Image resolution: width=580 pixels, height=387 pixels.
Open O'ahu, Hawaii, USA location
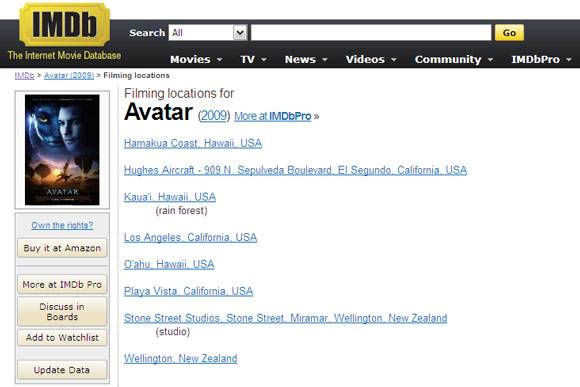pyautogui.click(x=169, y=264)
